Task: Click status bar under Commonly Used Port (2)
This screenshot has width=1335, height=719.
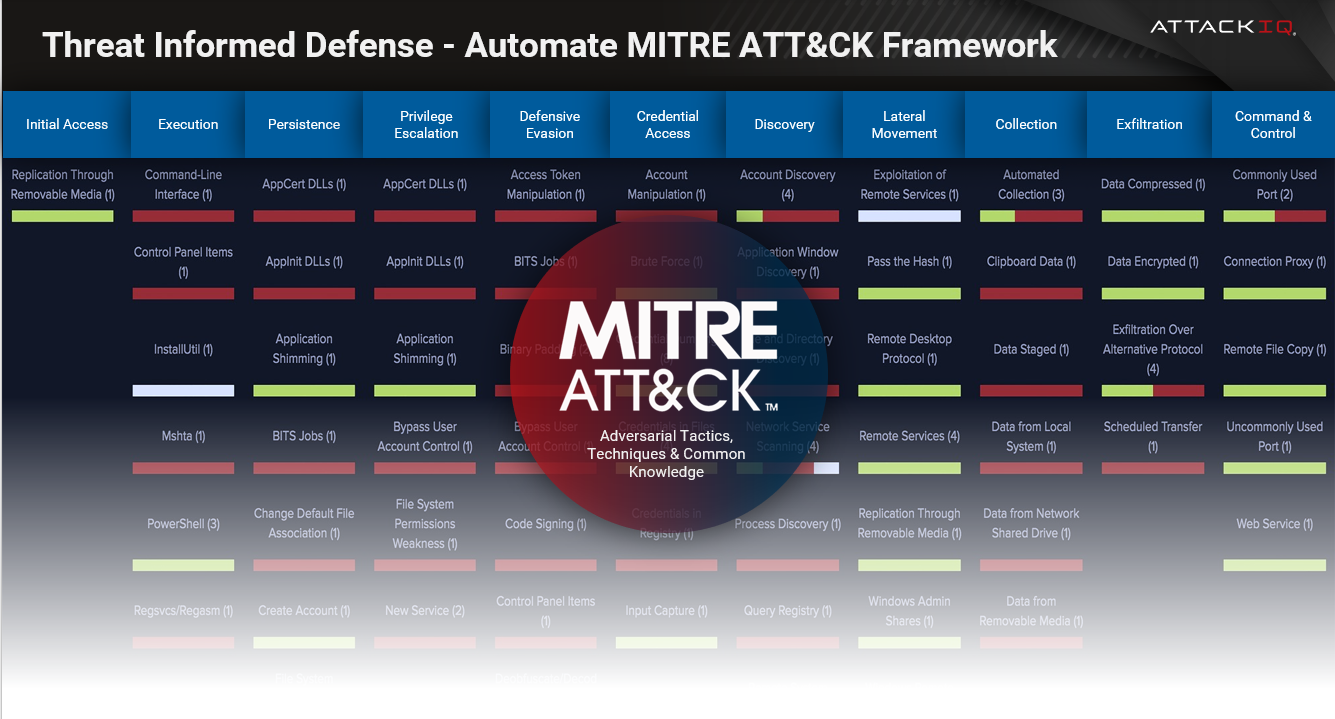Action: click(1275, 216)
